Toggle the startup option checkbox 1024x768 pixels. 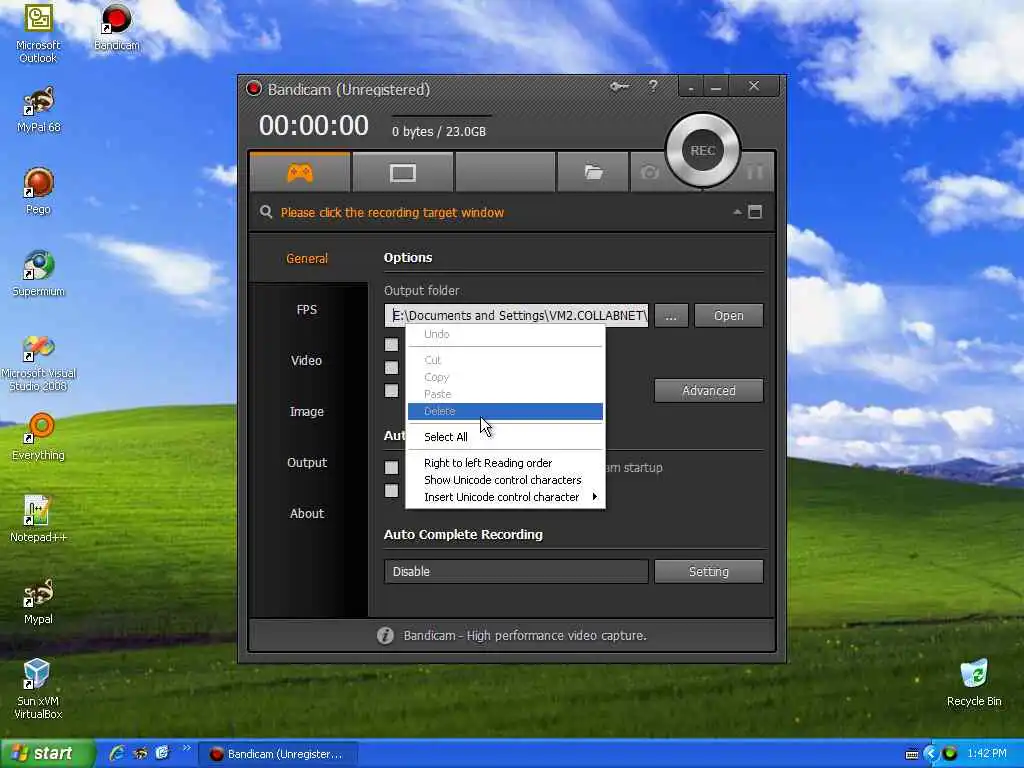pos(391,468)
